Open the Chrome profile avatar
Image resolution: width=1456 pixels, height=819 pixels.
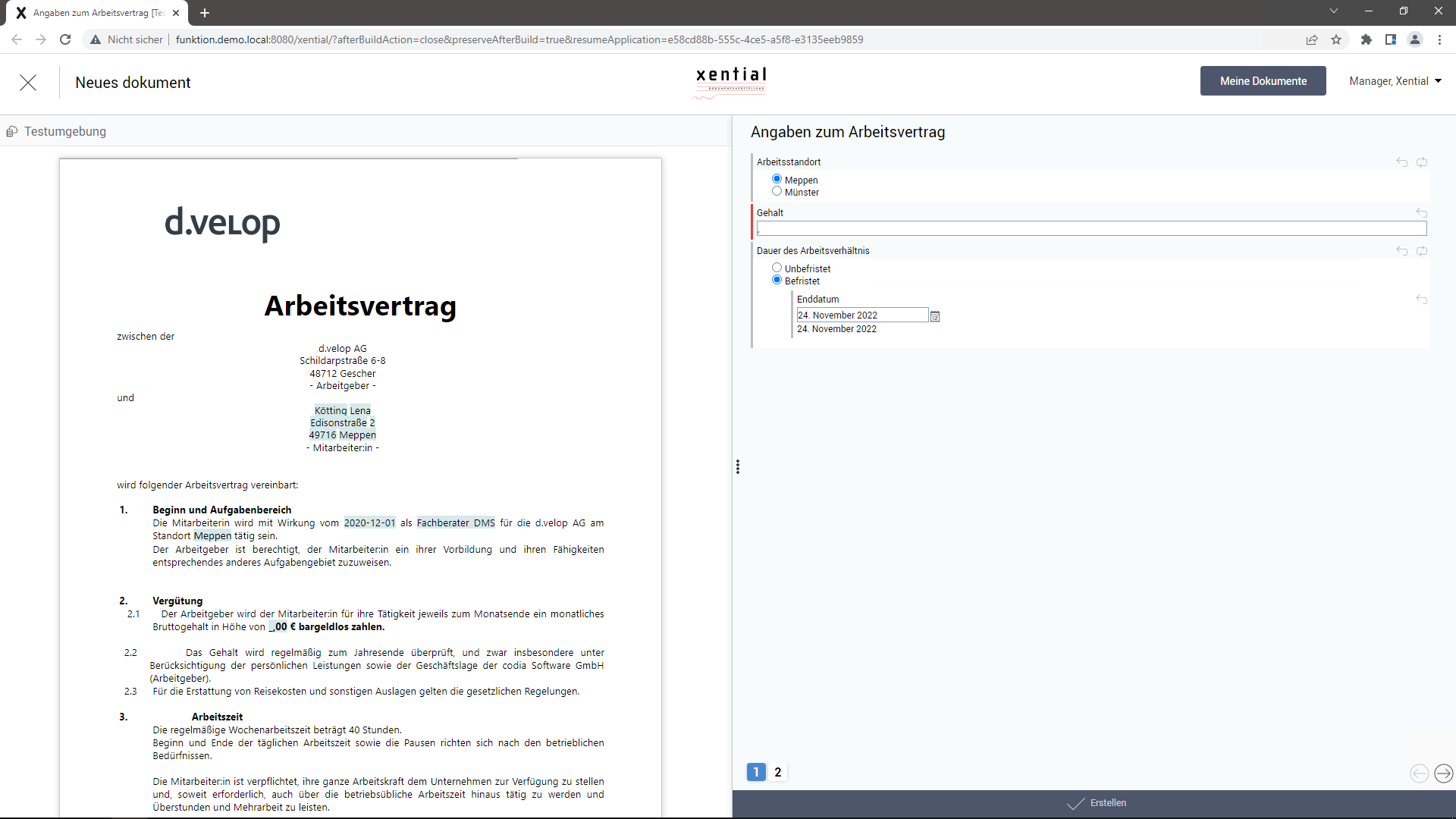pyautogui.click(x=1415, y=39)
